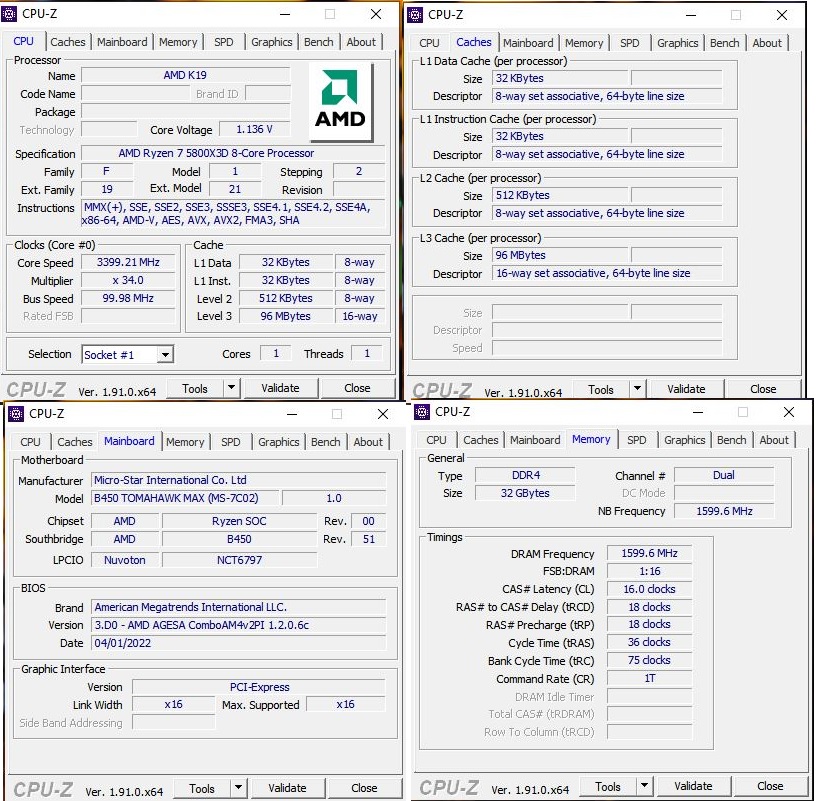The image size is (817, 801).
Task: Open About tab in Caches window
Action: 767,43
